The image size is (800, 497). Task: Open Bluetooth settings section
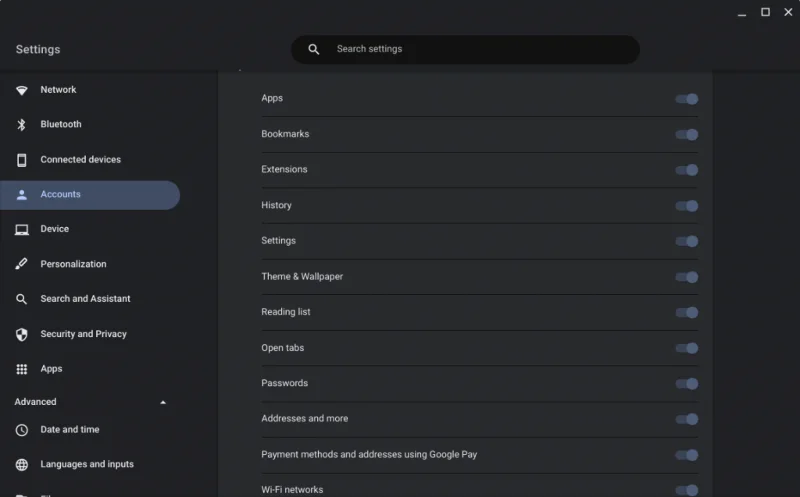click(90, 125)
